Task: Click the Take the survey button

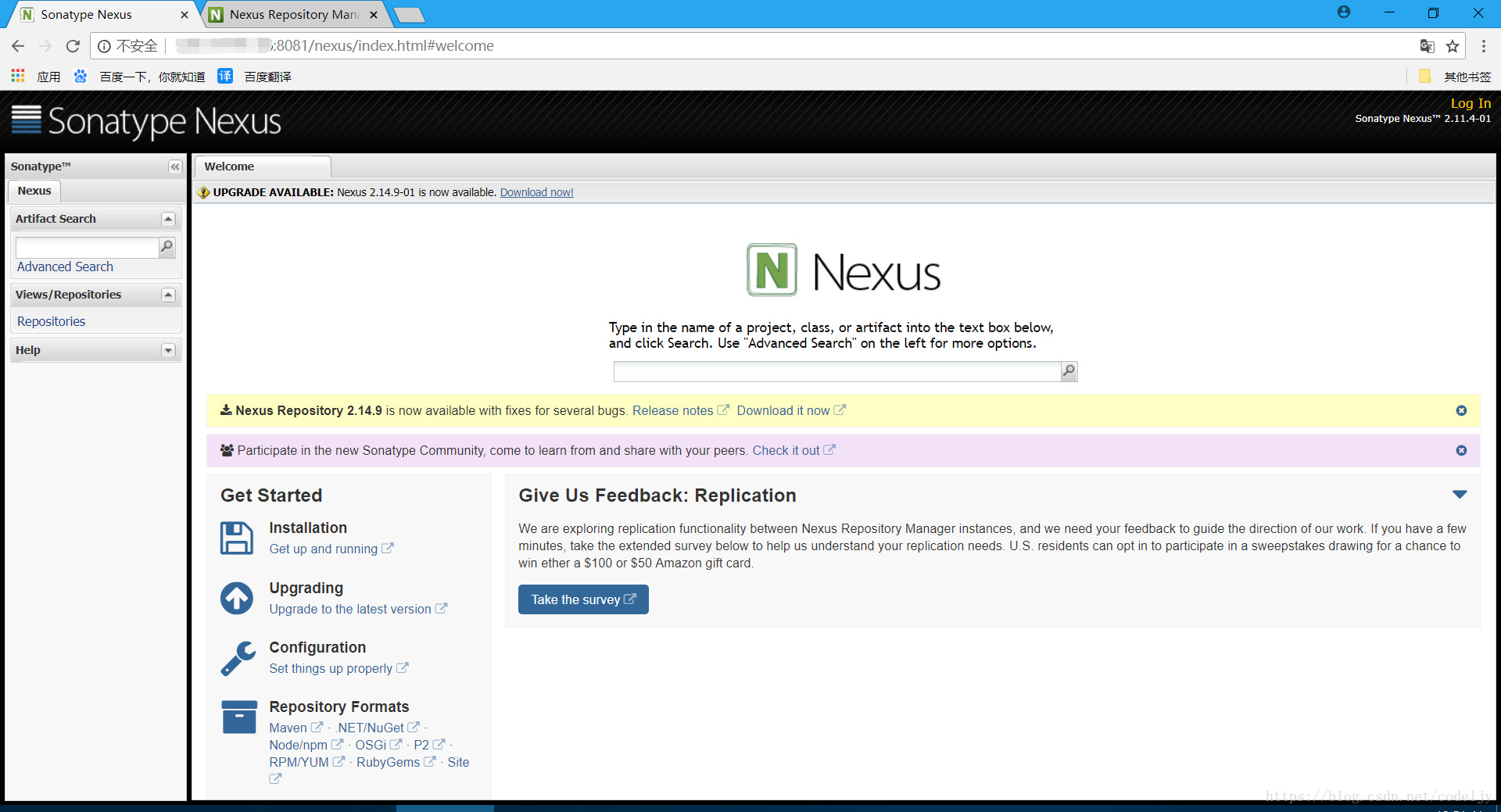Action: [583, 599]
